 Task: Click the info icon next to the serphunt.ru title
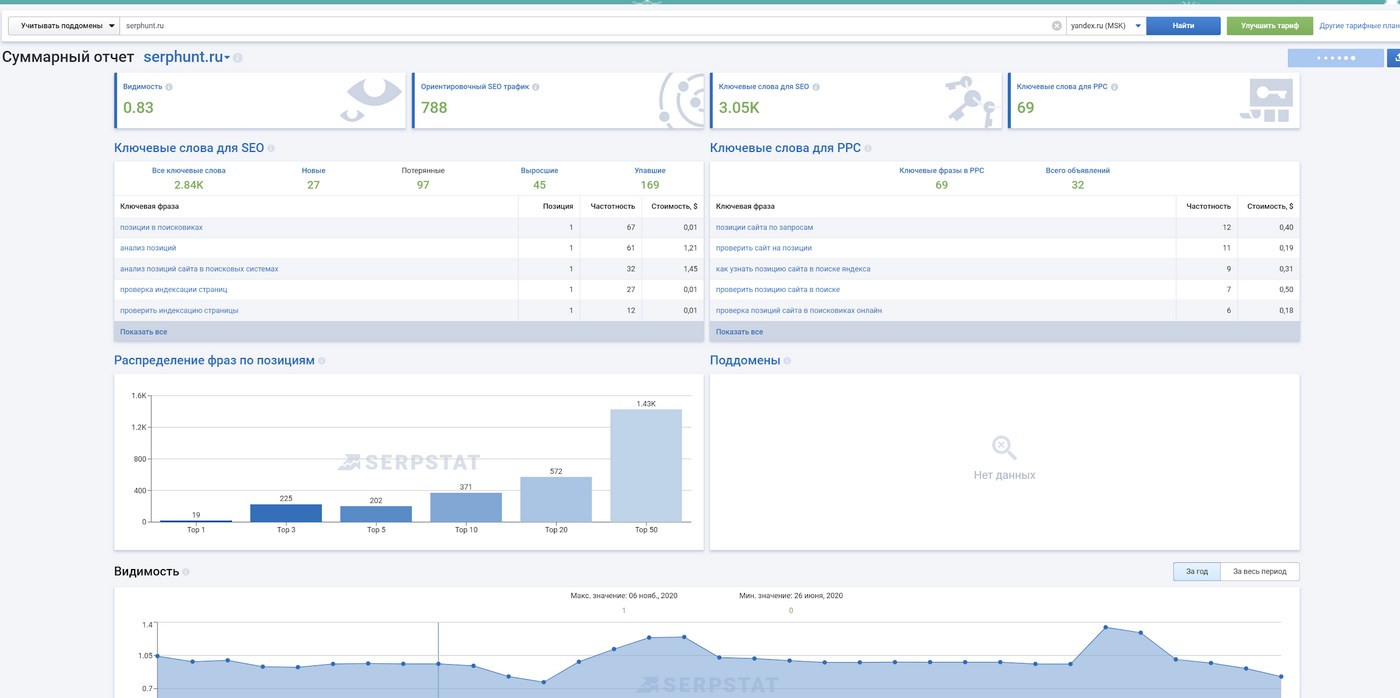click(238, 58)
